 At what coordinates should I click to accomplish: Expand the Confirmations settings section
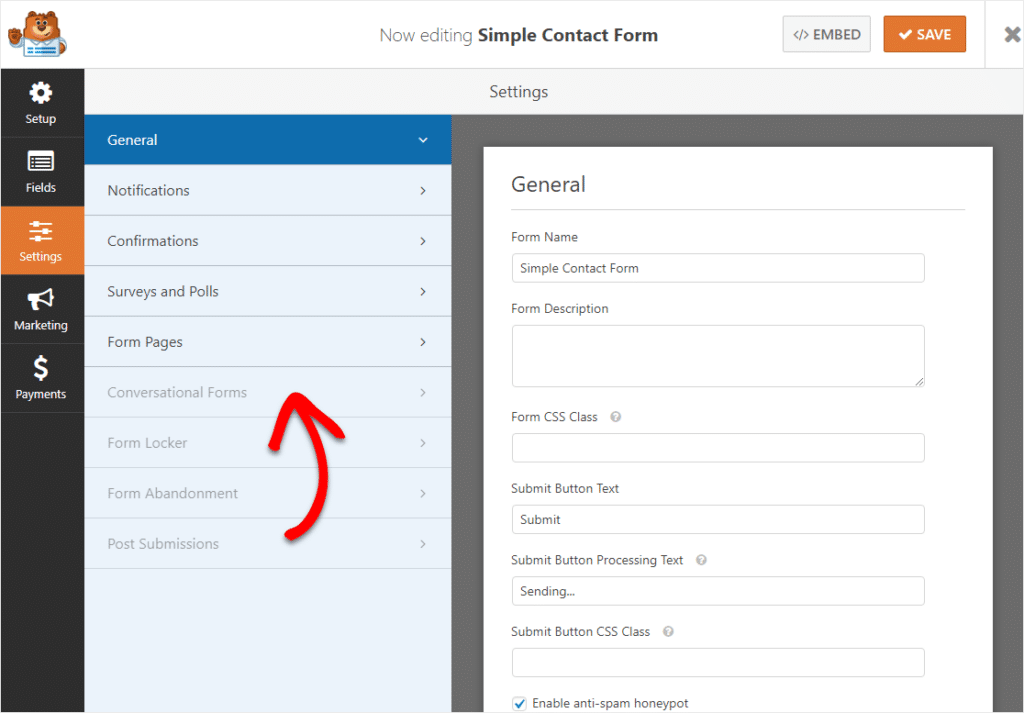(x=267, y=240)
